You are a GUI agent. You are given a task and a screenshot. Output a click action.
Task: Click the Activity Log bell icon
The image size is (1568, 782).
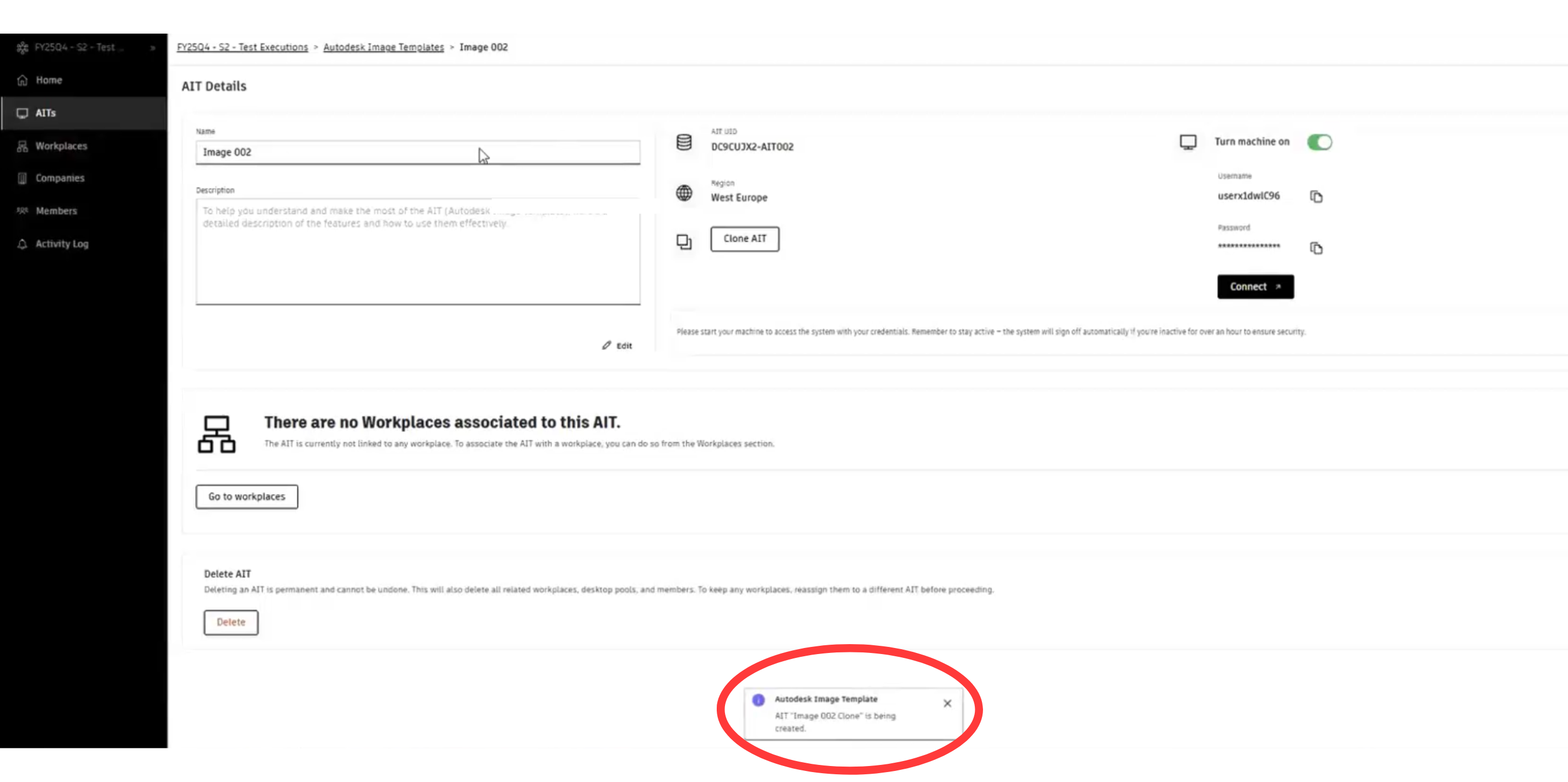(x=23, y=244)
